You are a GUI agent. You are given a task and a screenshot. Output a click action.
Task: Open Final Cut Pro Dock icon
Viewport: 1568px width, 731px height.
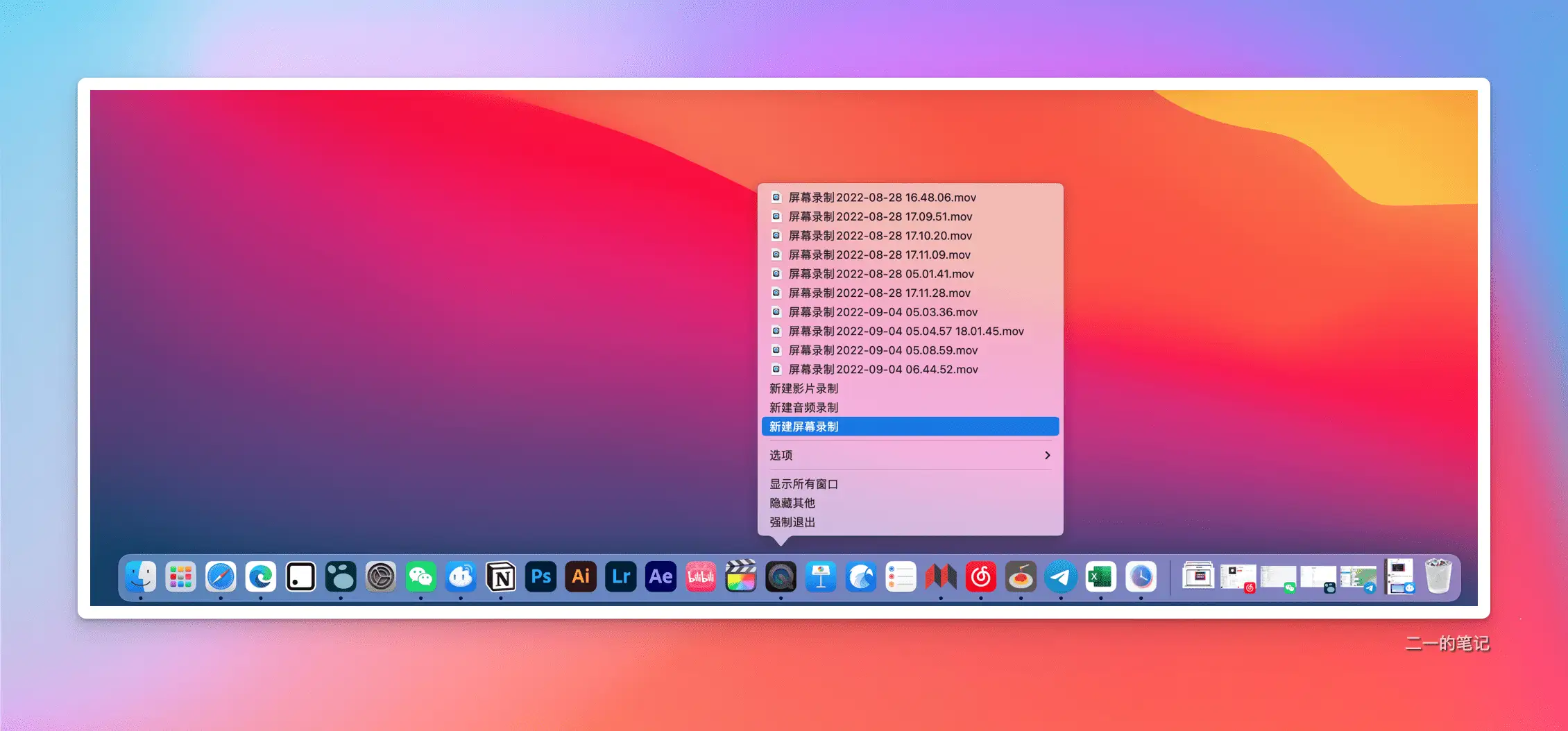pos(741,576)
